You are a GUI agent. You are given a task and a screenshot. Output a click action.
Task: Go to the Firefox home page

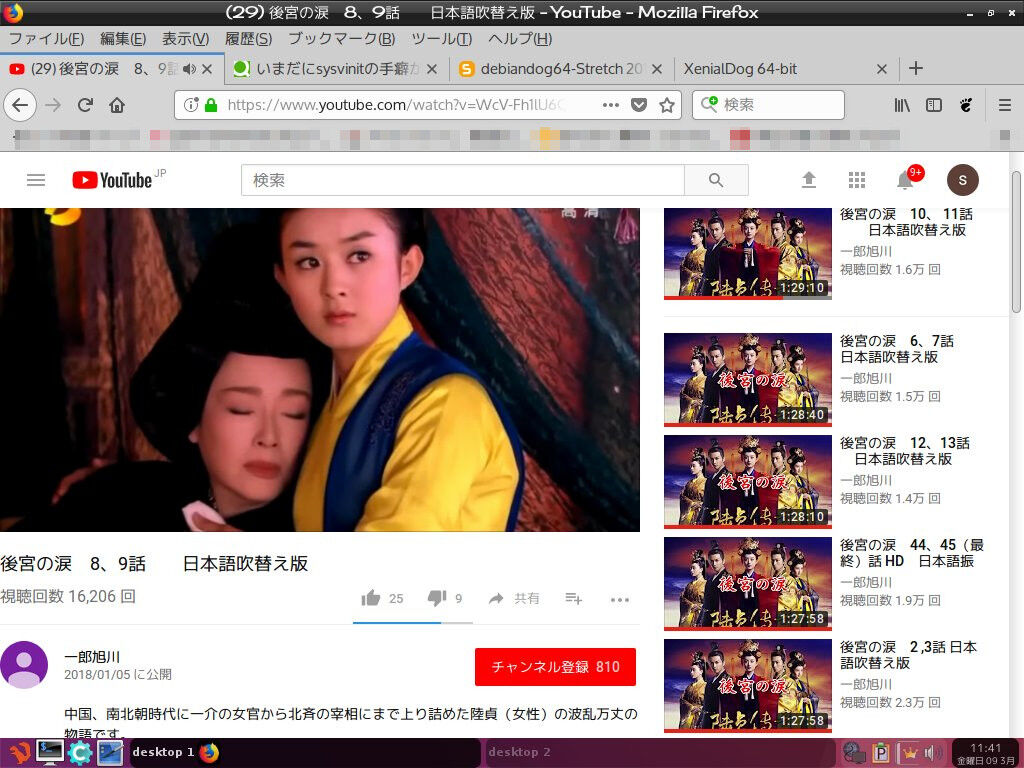(x=117, y=104)
